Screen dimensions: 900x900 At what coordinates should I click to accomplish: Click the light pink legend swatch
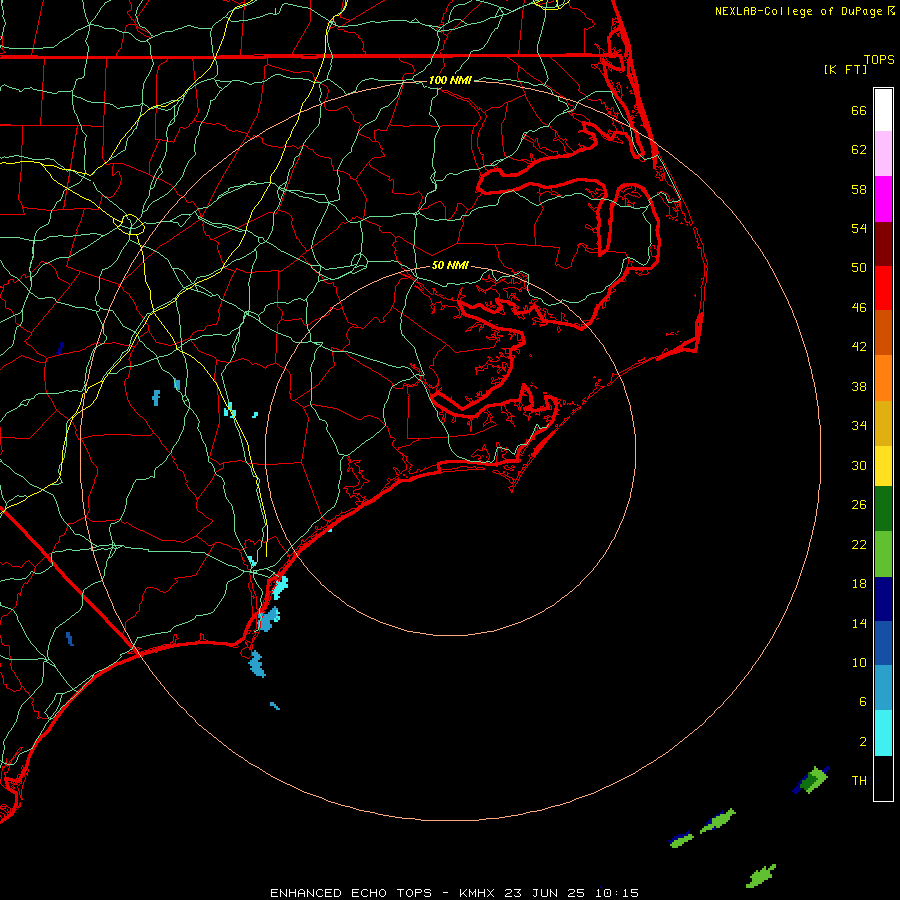[883, 153]
